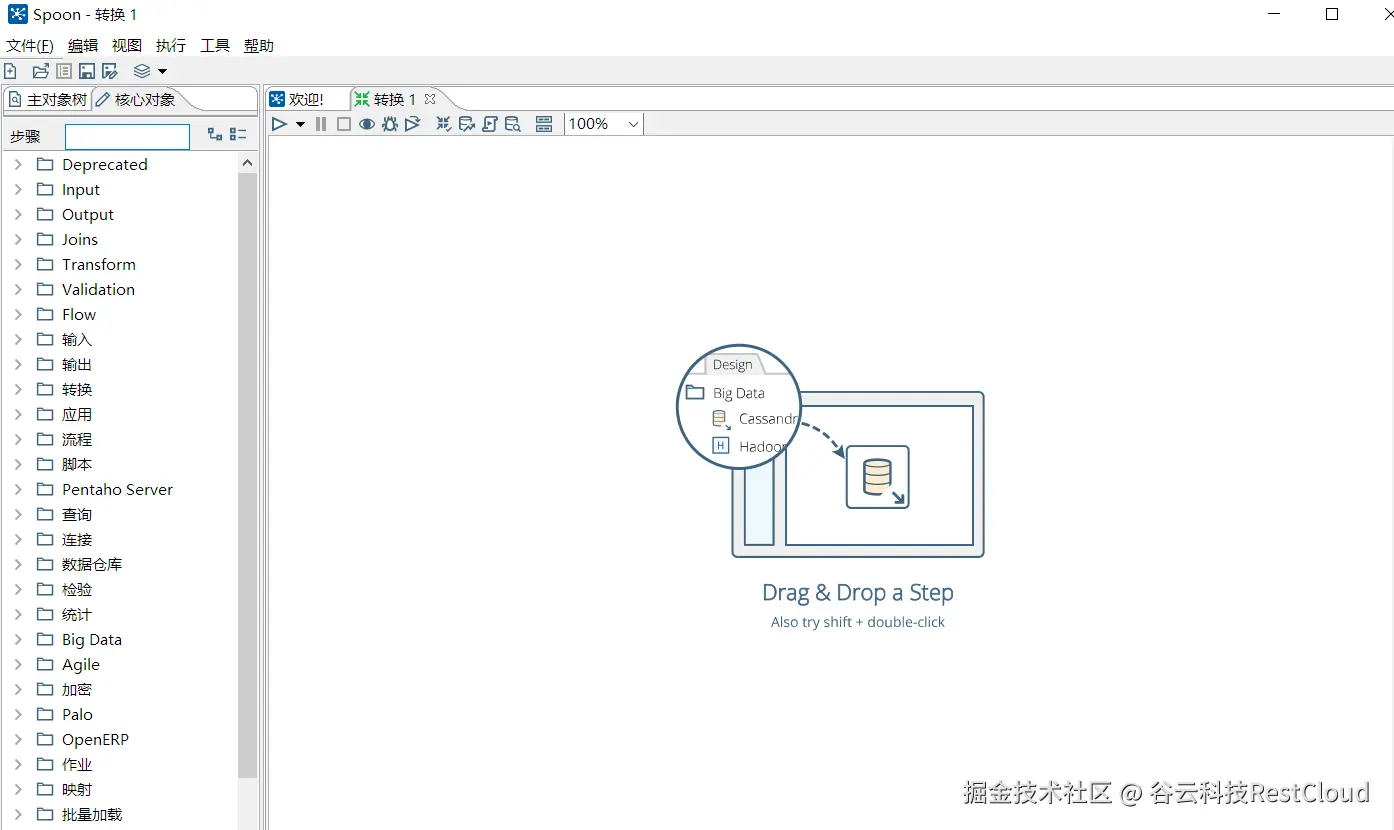Open the 视图 menu
The height and width of the screenshot is (830, 1394).
click(x=127, y=45)
